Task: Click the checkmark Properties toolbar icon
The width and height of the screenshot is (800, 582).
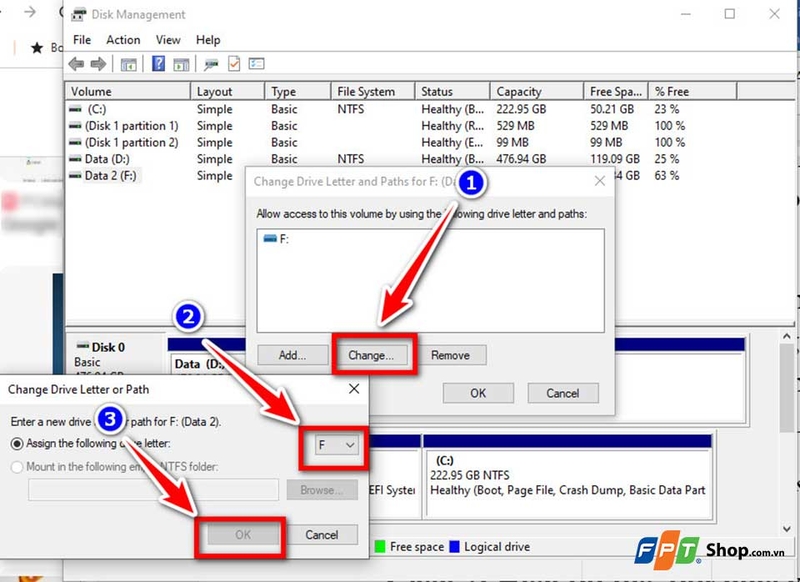Action: 234,64
